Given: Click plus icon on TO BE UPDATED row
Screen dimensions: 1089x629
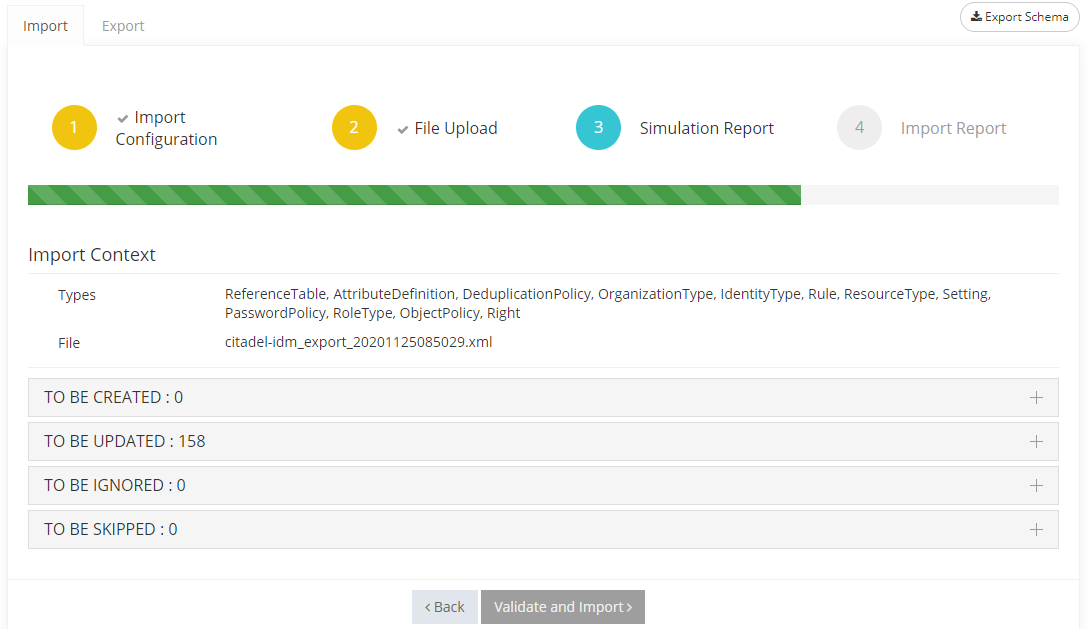Looking at the screenshot, I should tap(1036, 442).
